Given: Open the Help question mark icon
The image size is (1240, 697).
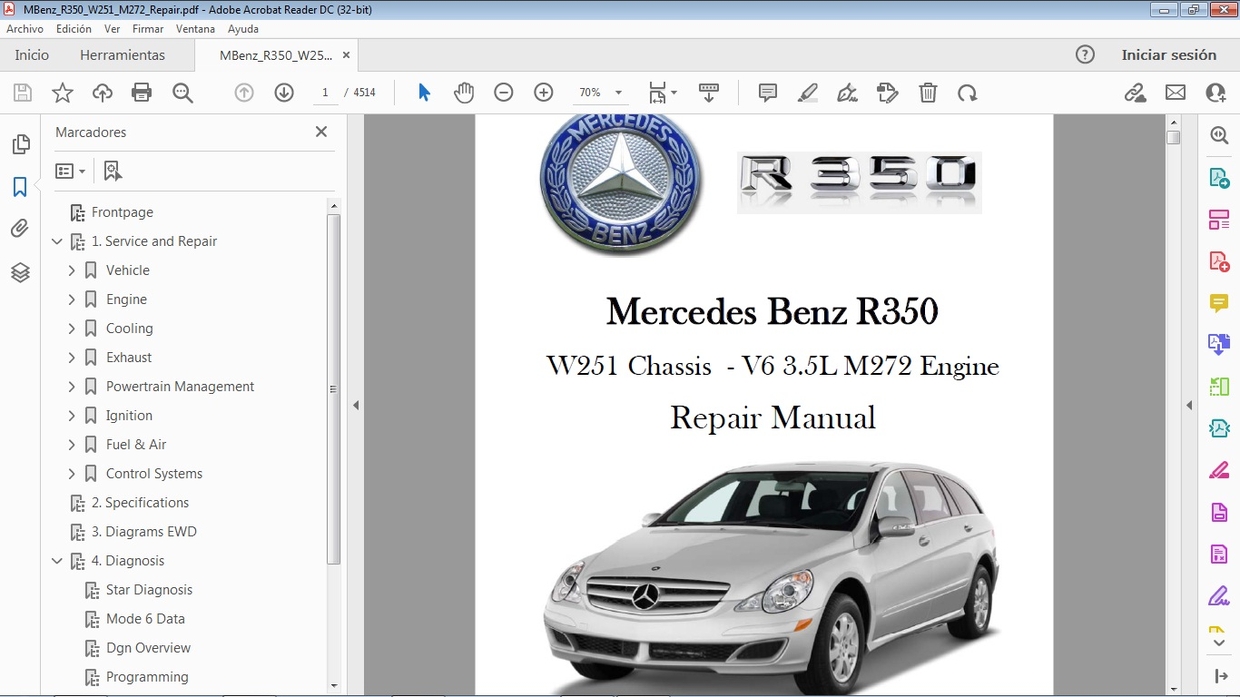Looking at the screenshot, I should [x=1085, y=55].
